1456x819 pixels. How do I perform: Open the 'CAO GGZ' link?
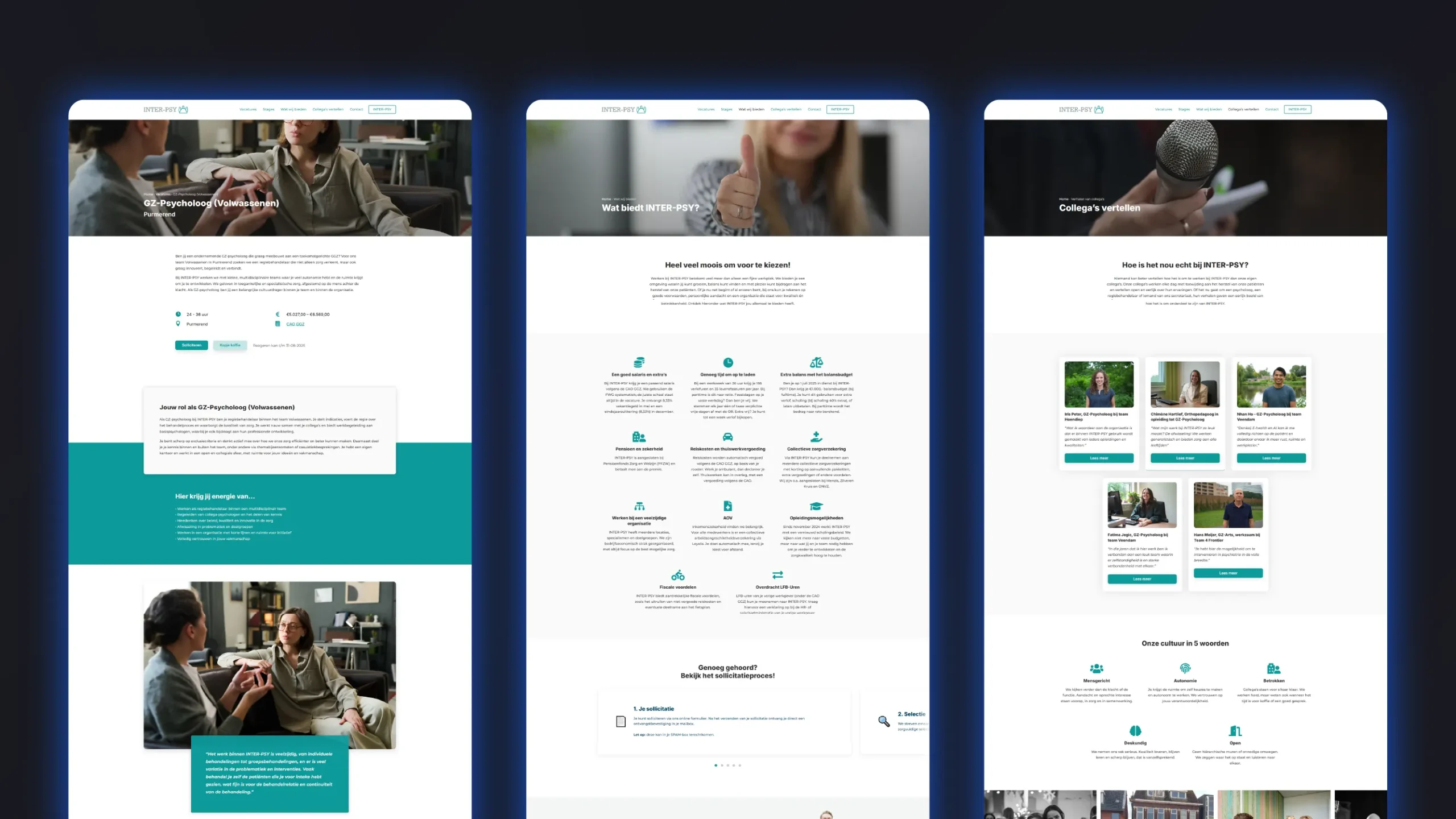coord(295,324)
